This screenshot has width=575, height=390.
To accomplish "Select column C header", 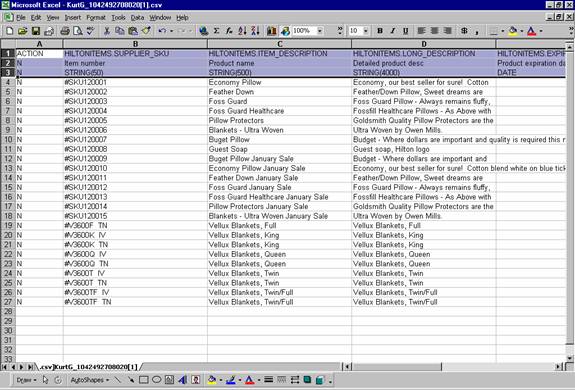I will pyautogui.click(x=279, y=44).
